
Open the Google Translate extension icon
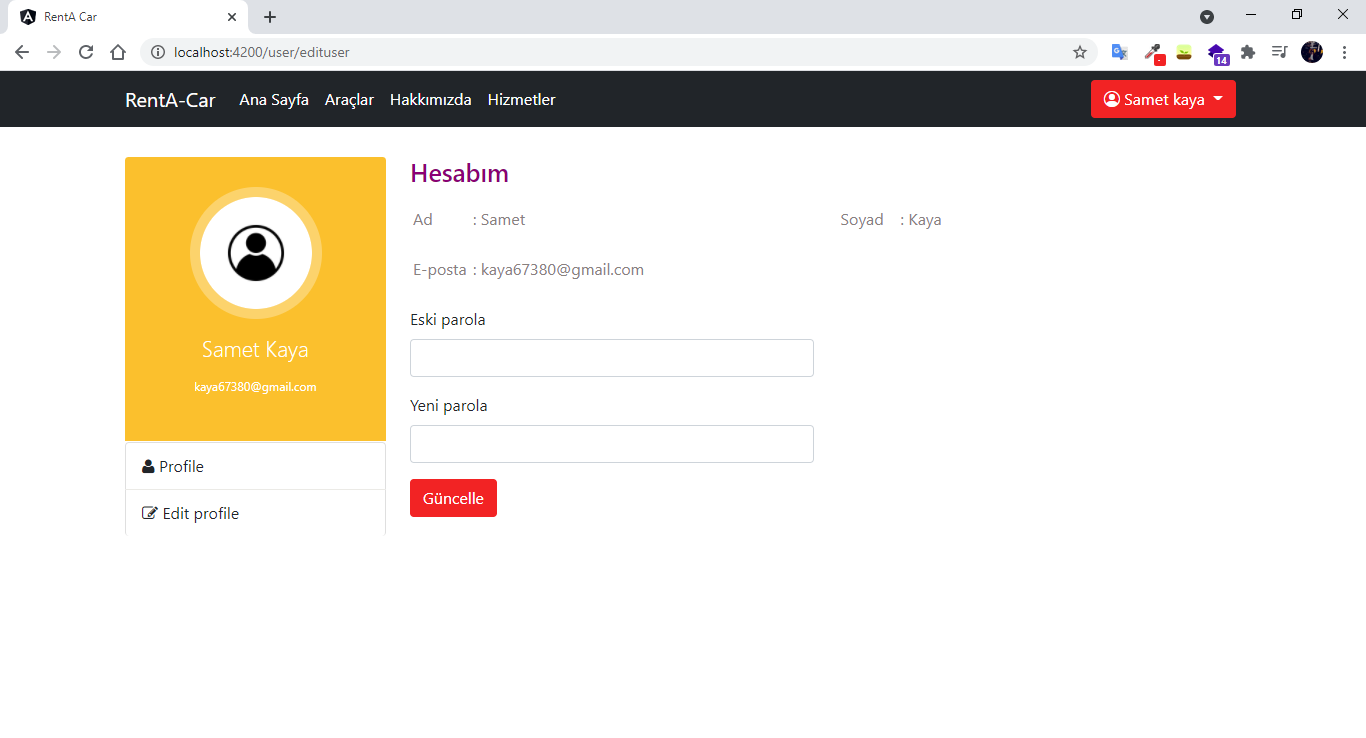click(x=1119, y=52)
